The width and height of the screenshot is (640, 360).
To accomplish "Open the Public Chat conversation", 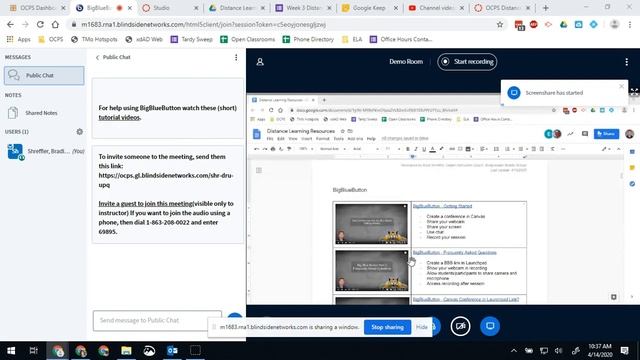I will [x=44, y=76].
